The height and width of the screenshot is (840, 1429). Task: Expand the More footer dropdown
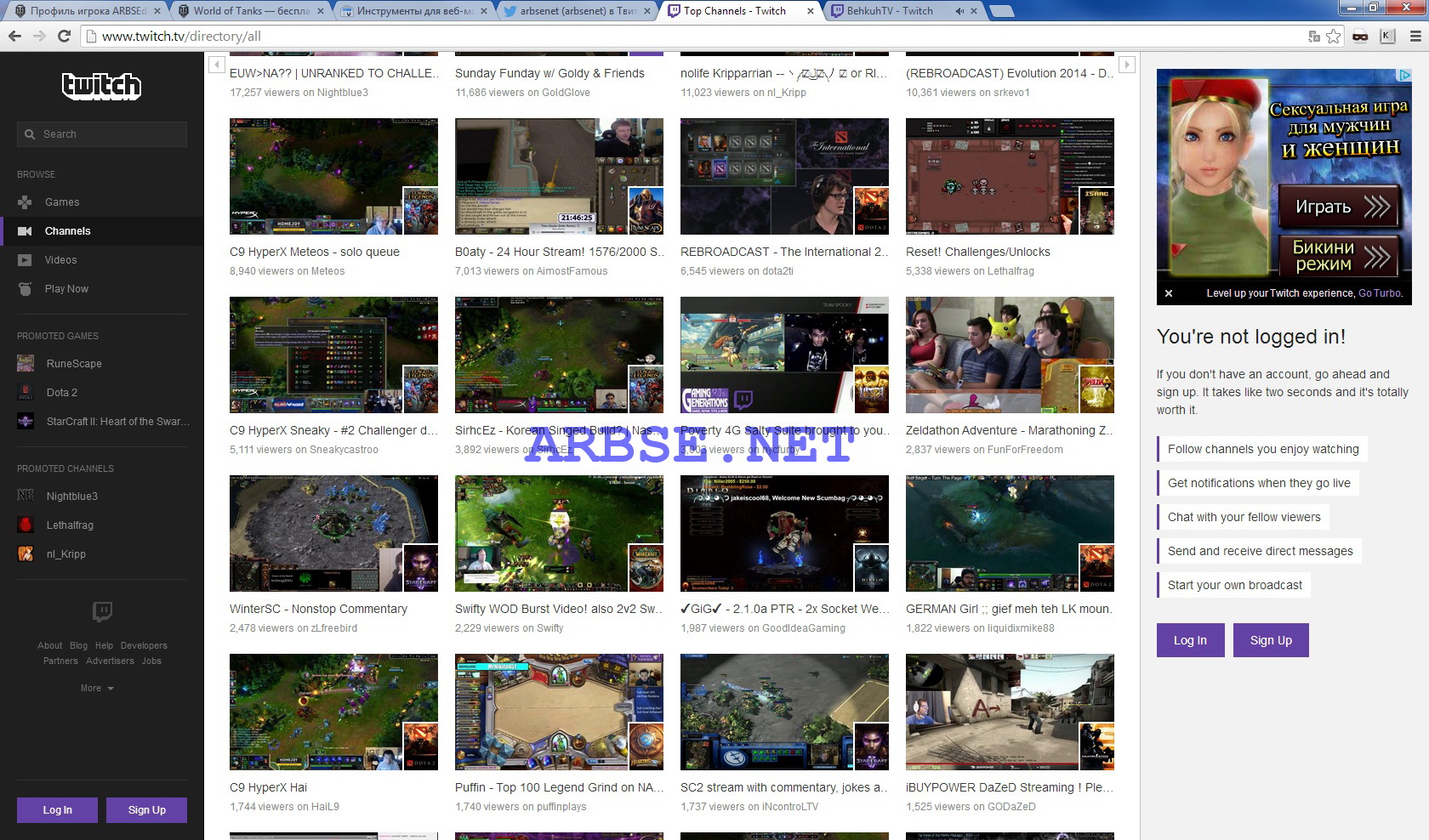[x=97, y=688]
